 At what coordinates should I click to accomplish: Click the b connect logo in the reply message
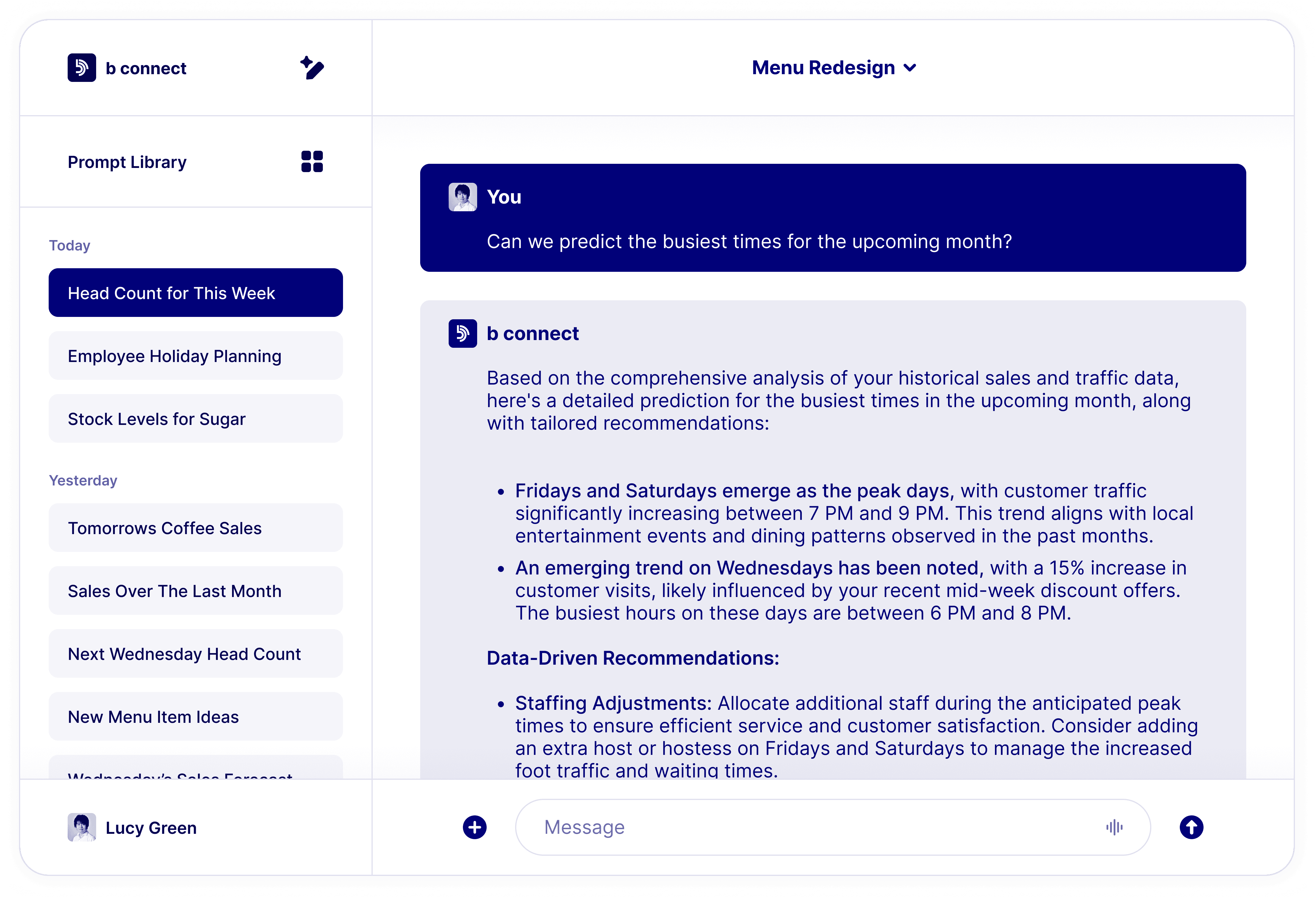point(463,334)
